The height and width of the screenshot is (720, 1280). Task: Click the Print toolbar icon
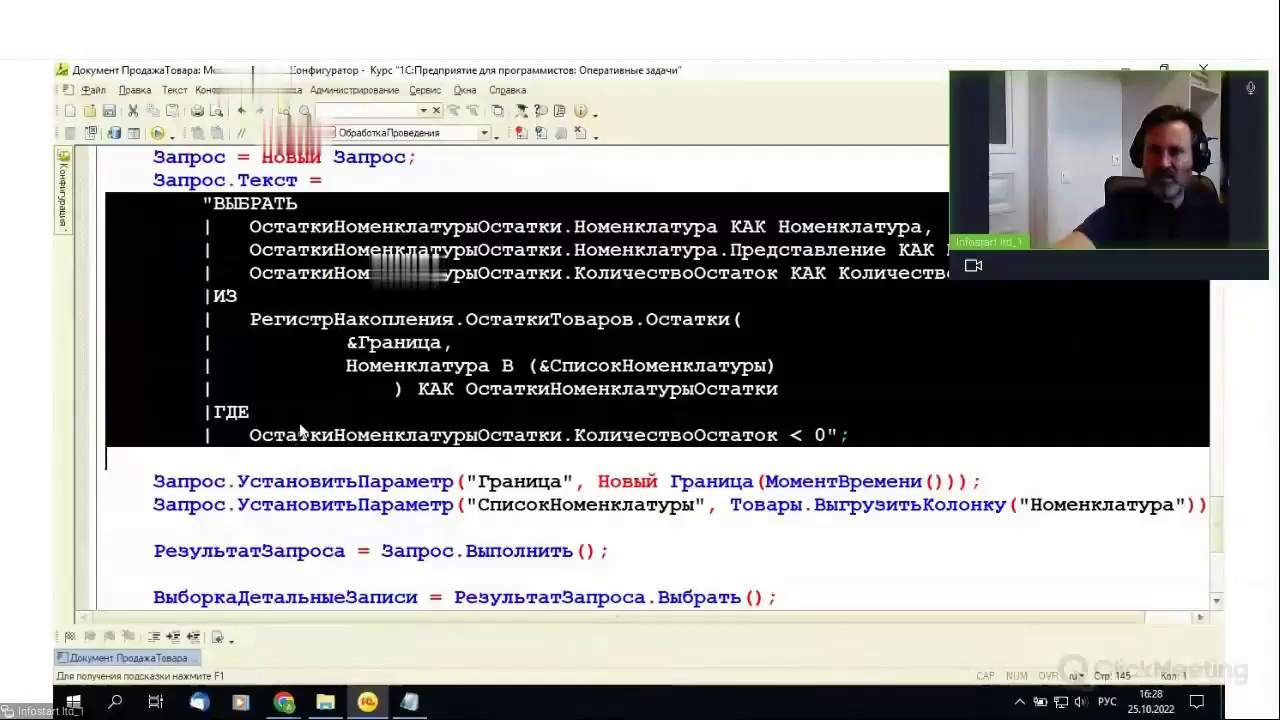tap(197, 111)
